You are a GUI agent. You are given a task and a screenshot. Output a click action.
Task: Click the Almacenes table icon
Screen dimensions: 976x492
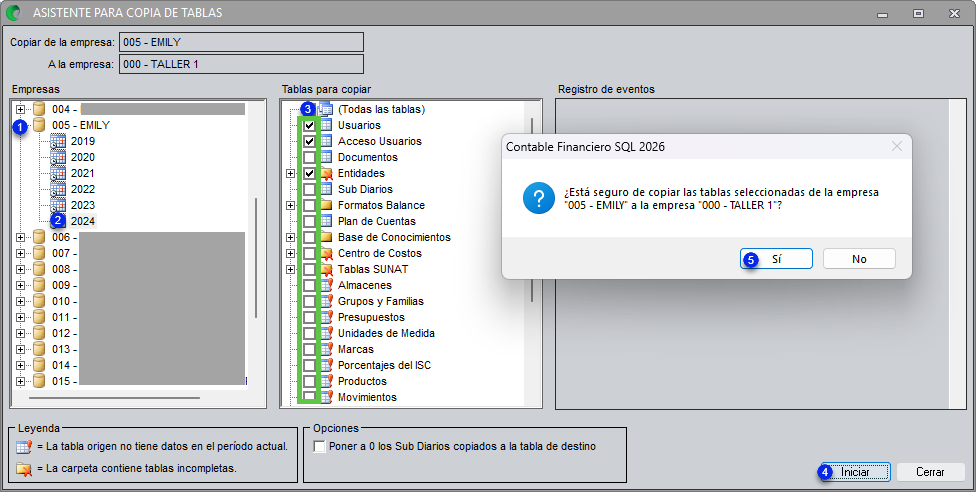tap(326, 285)
